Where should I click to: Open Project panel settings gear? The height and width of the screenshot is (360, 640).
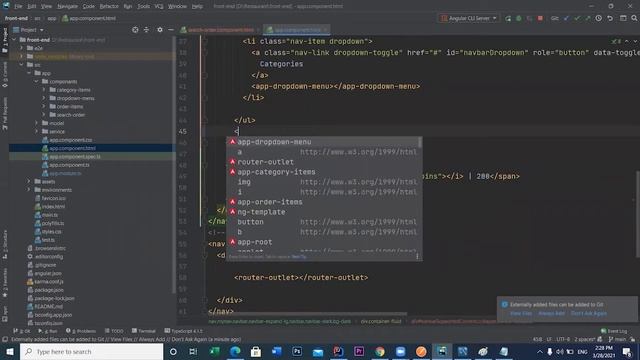(x=160, y=30)
